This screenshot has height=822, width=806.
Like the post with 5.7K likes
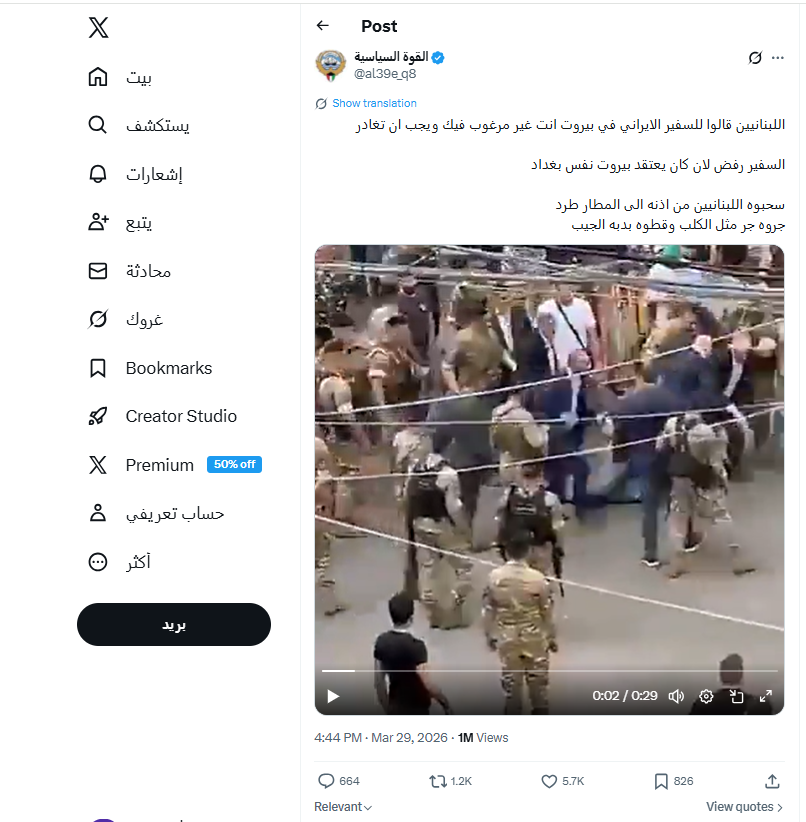click(562, 781)
